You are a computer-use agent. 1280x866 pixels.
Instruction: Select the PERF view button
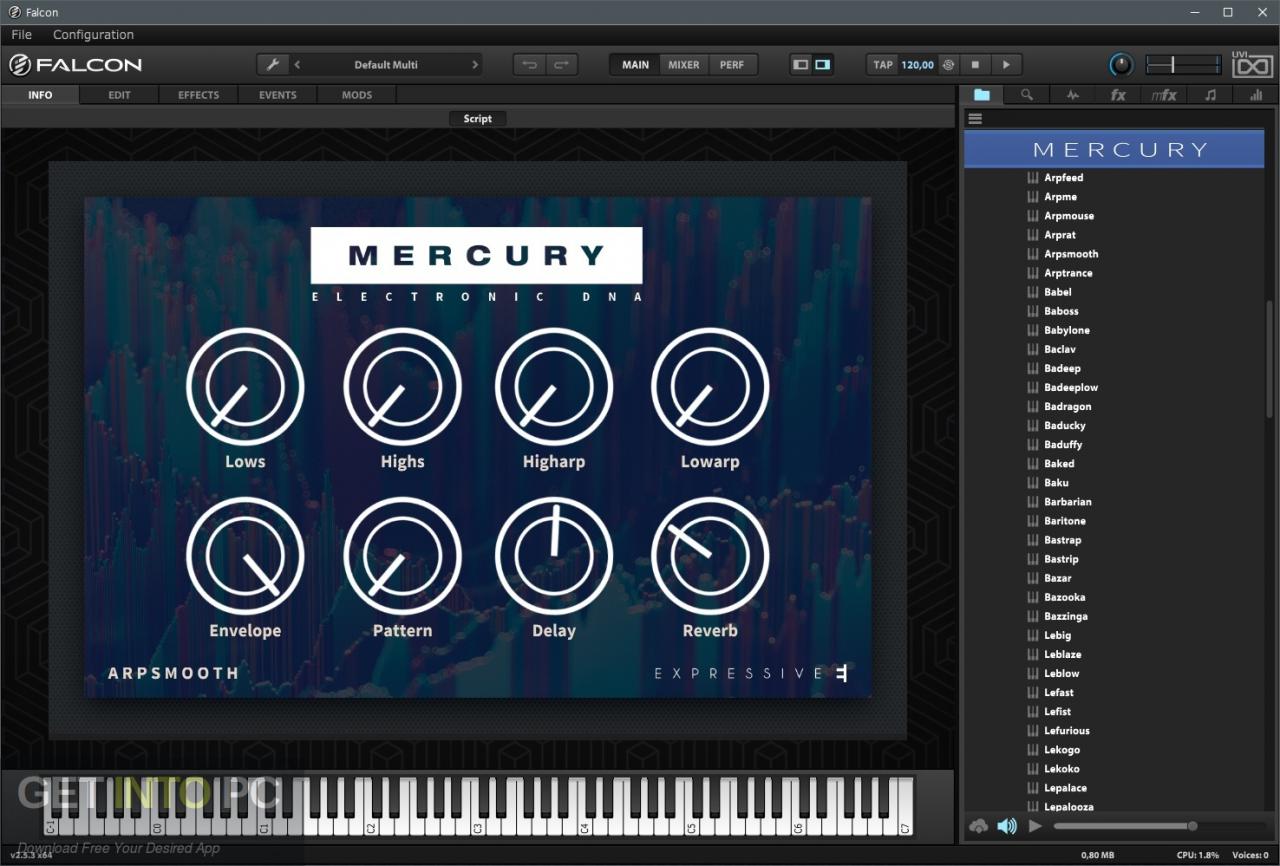(x=732, y=65)
